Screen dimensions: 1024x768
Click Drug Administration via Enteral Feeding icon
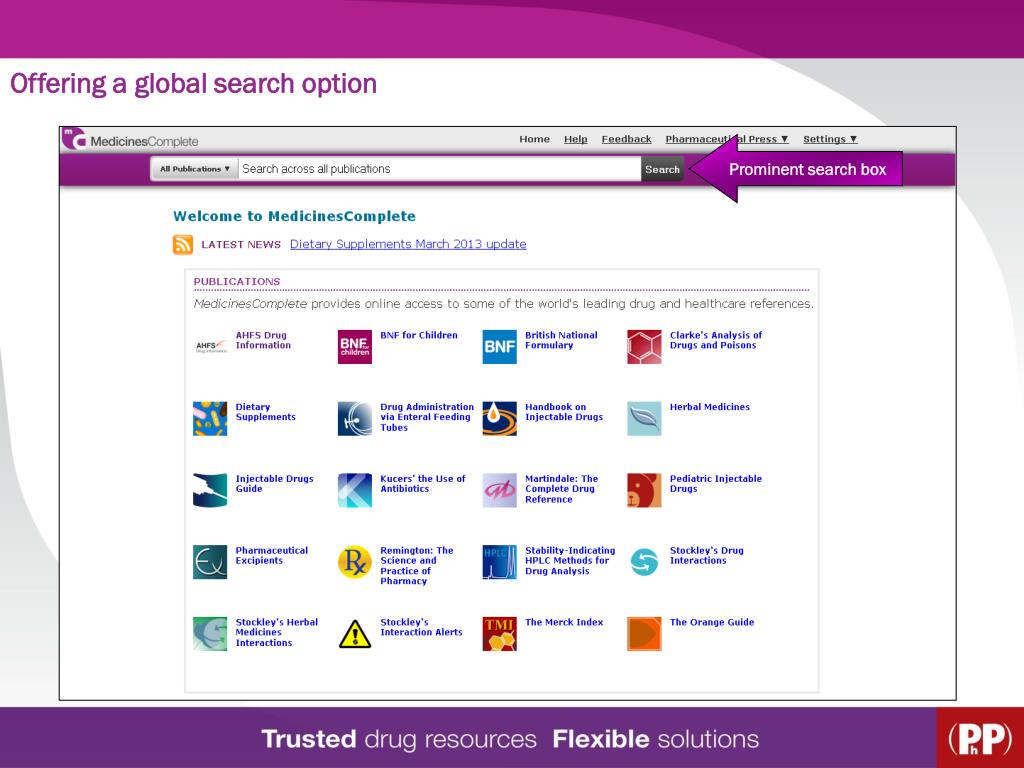(355, 418)
